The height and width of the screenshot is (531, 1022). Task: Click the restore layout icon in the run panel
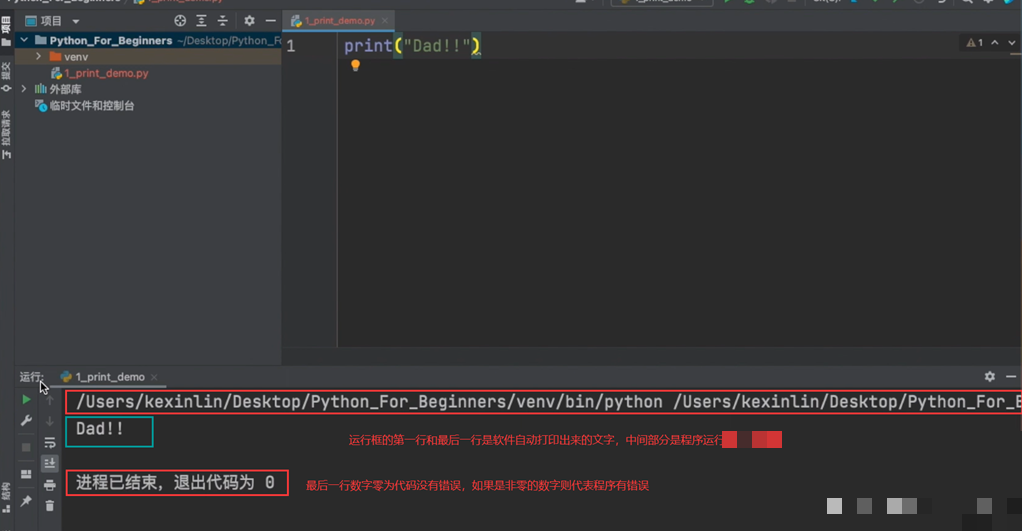click(x=26, y=474)
